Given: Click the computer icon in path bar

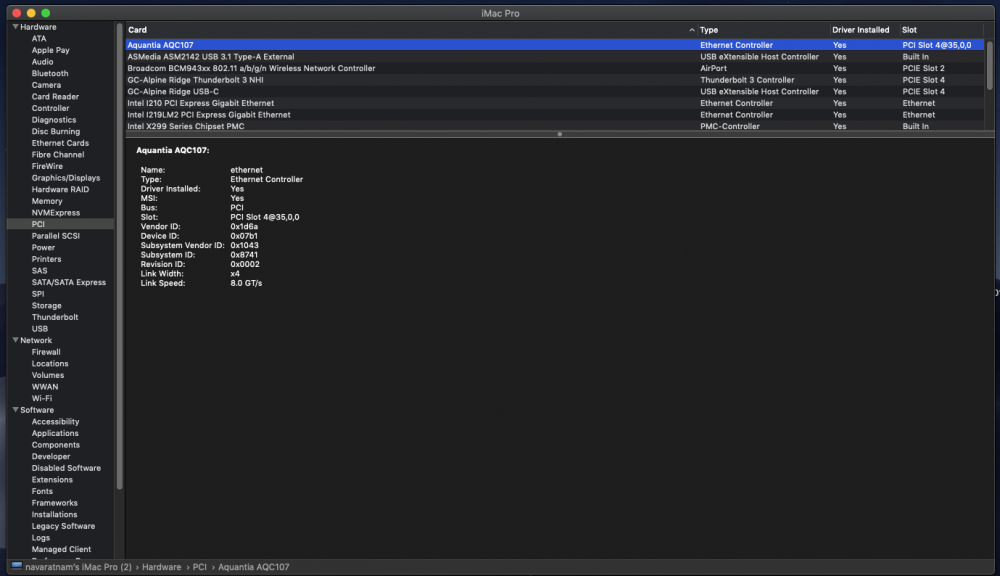Looking at the screenshot, I should (17, 566).
